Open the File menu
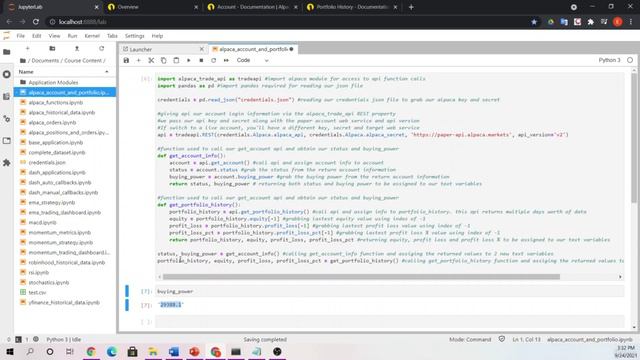The image size is (640, 360). tap(20, 36)
